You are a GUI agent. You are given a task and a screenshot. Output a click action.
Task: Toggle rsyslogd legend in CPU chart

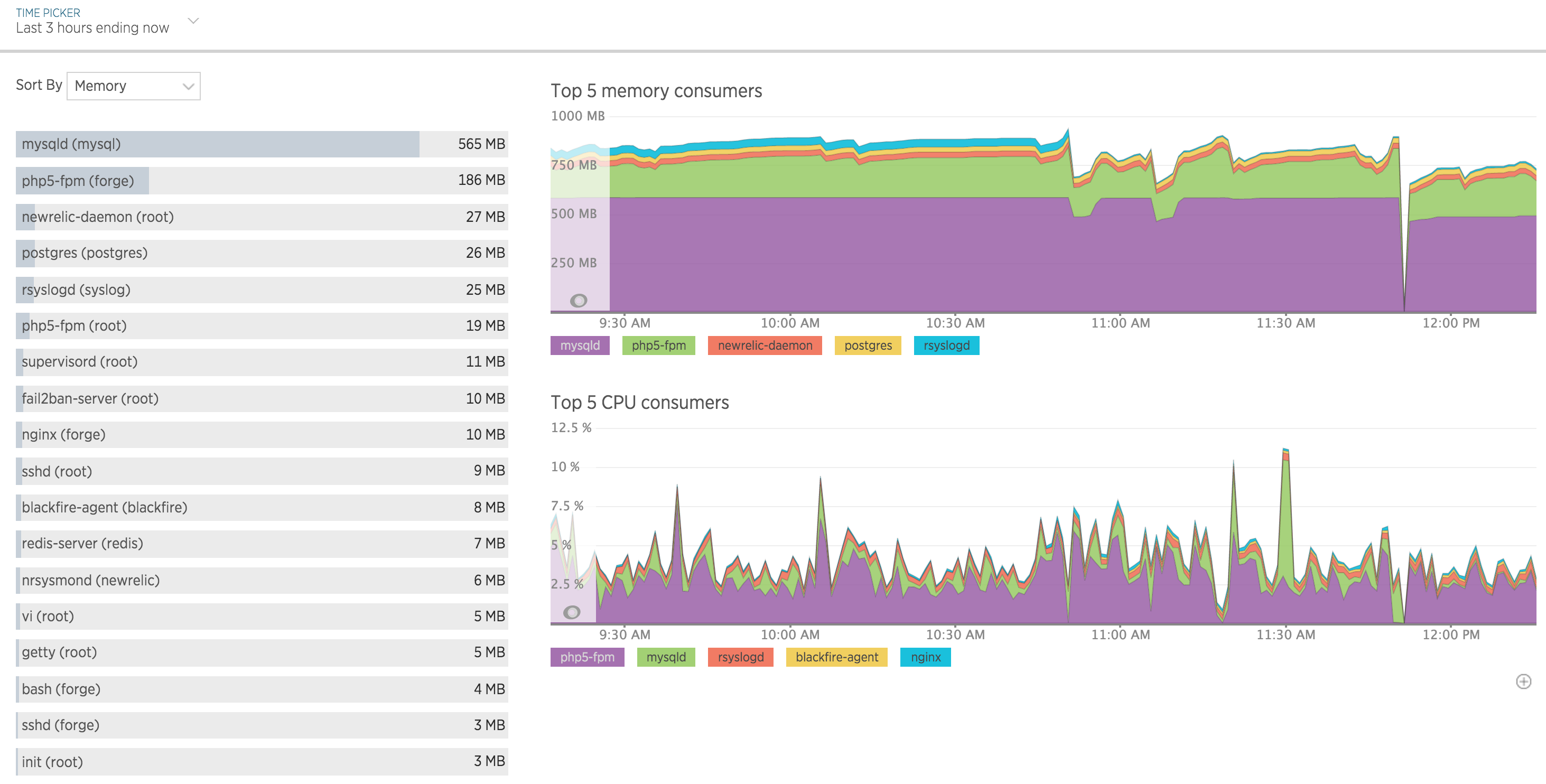(x=741, y=657)
